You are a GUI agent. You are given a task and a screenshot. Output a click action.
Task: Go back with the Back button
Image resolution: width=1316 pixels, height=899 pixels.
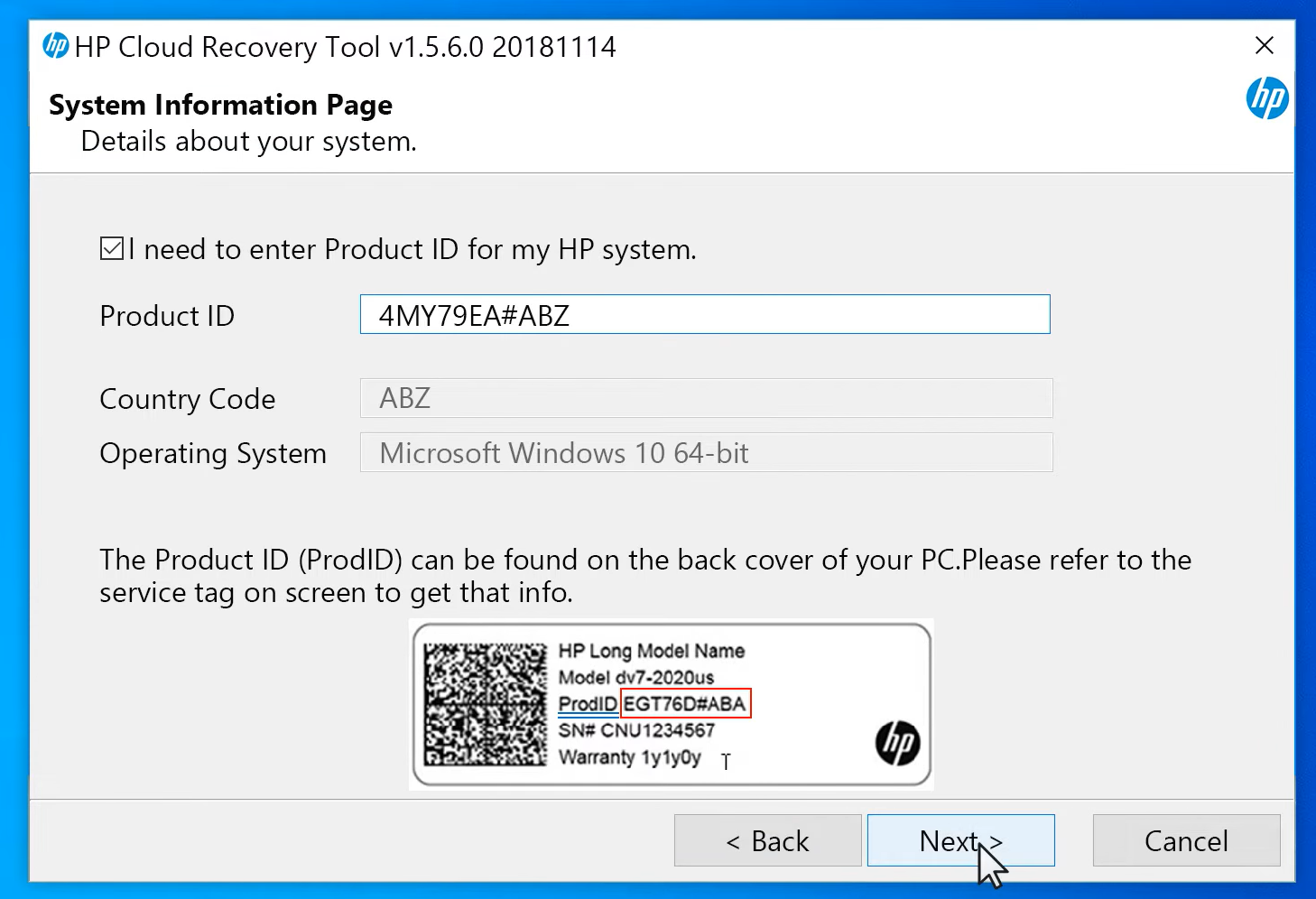tap(768, 840)
